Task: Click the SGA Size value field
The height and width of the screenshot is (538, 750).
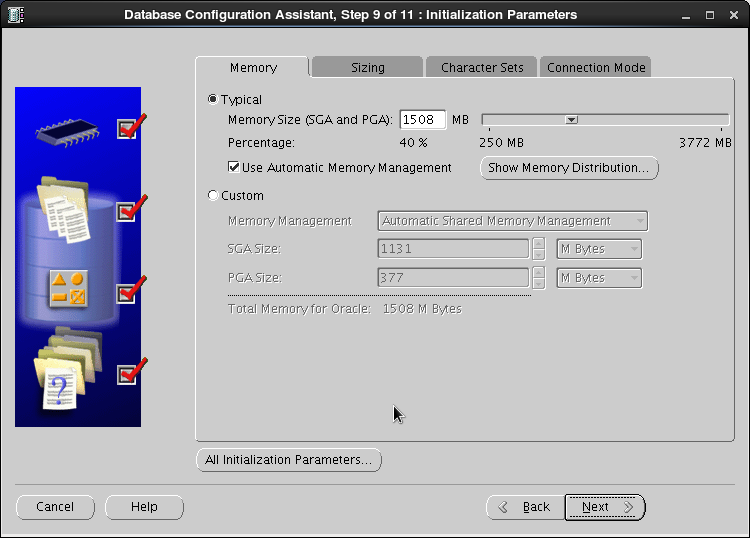Action: pos(453,249)
